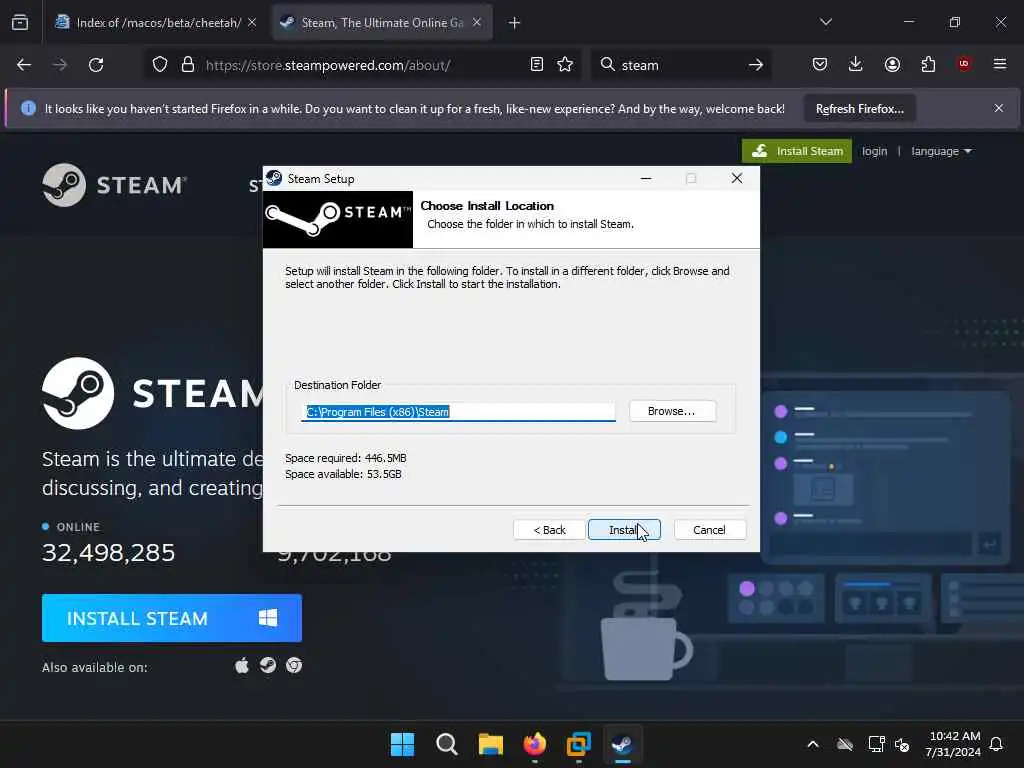Close the Index of /macos tab
Screen dimensions: 1024x768
coord(252,22)
